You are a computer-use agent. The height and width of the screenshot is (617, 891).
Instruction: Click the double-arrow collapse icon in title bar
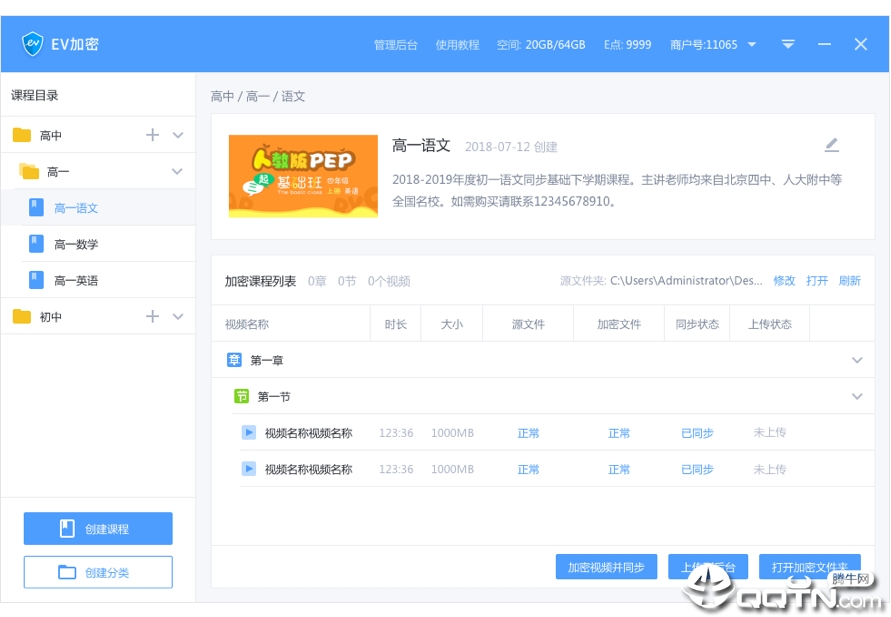coord(789,44)
